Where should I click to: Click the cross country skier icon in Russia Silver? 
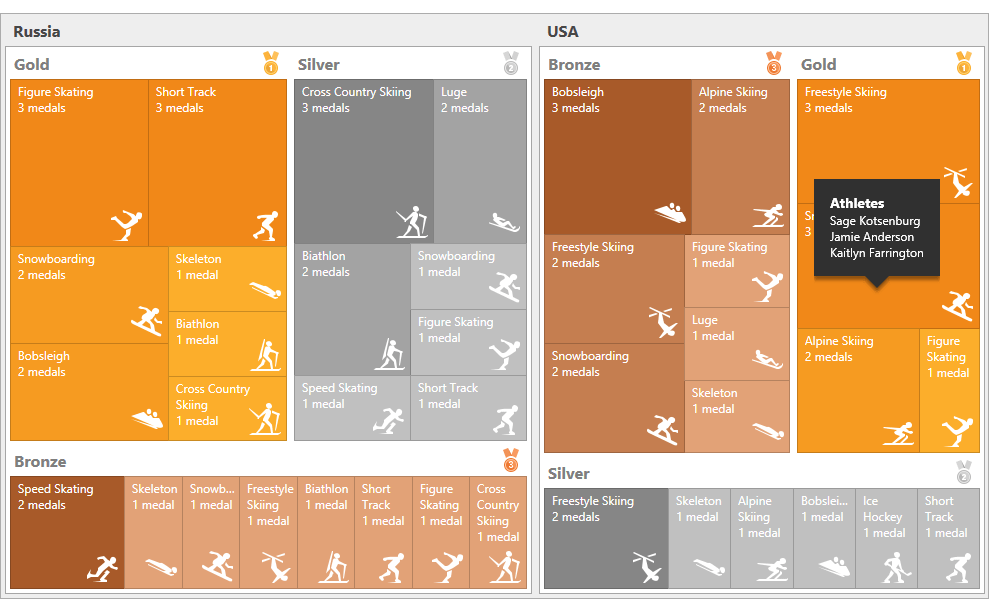point(410,222)
